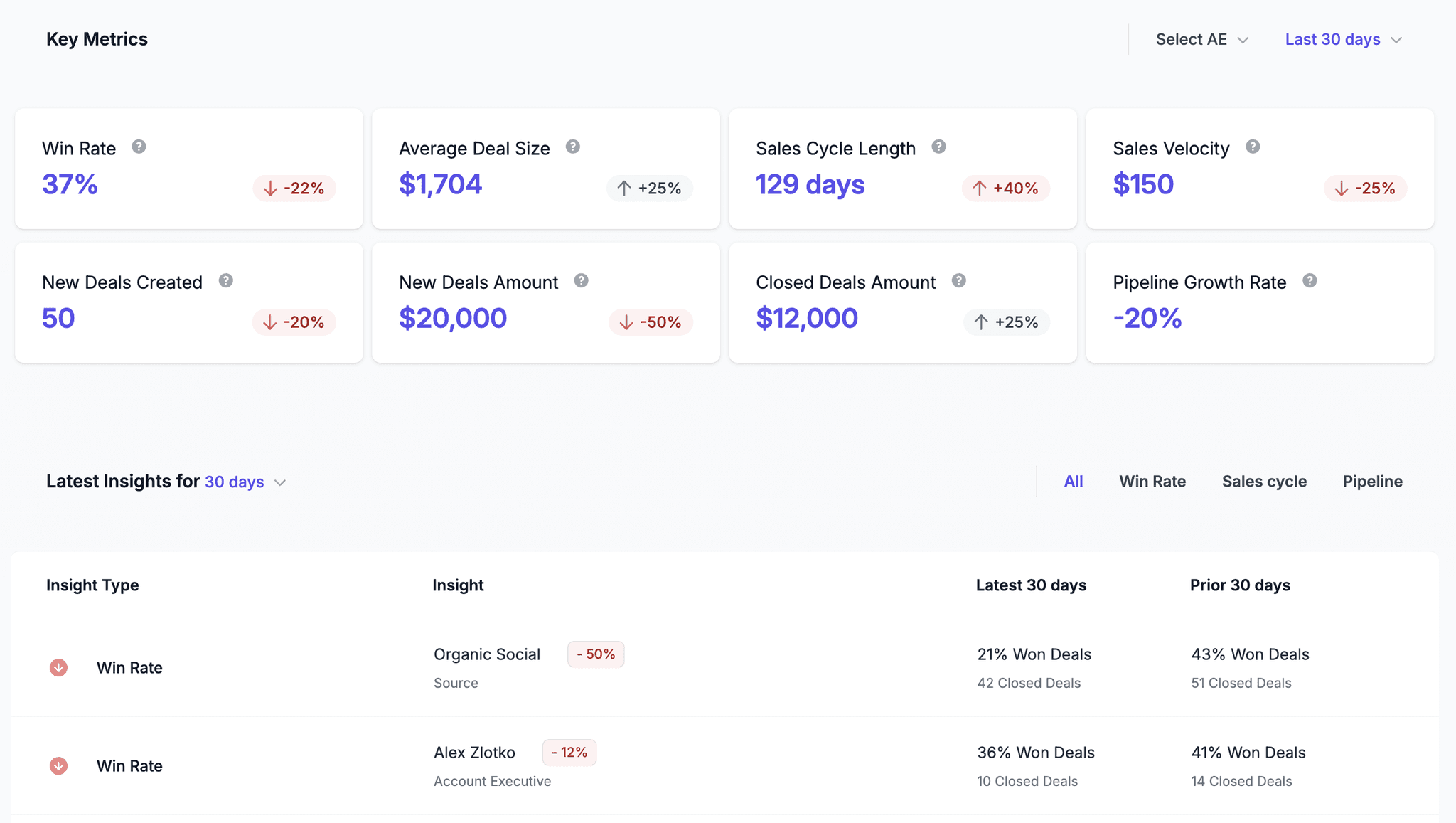Click the Average Deal Size question mark
This screenshot has width=1456, height=823.
pyautogui.click(x=574, y=146)
